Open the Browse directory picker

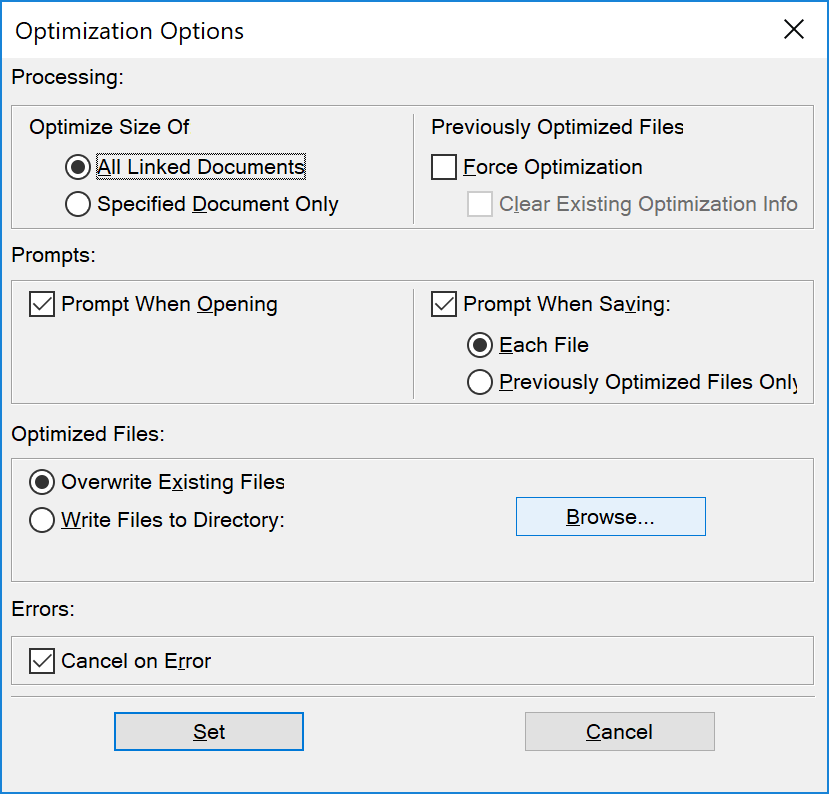tap(610, 516)
